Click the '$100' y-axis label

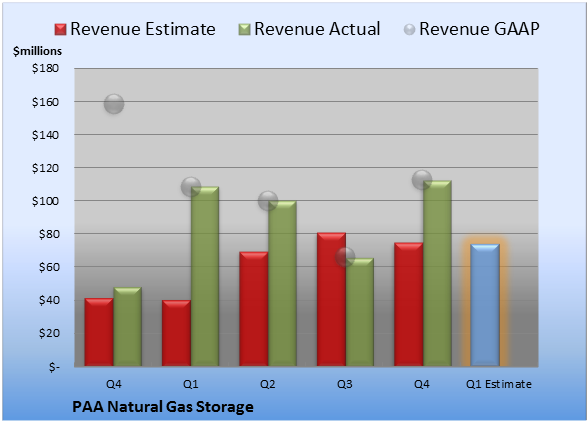pos(45,201)
